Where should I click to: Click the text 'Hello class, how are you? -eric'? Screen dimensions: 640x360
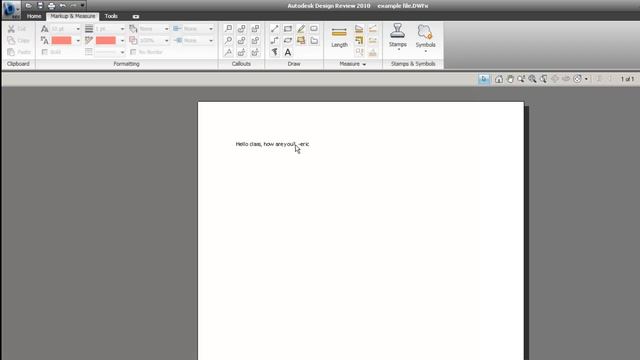click(273, 144)
